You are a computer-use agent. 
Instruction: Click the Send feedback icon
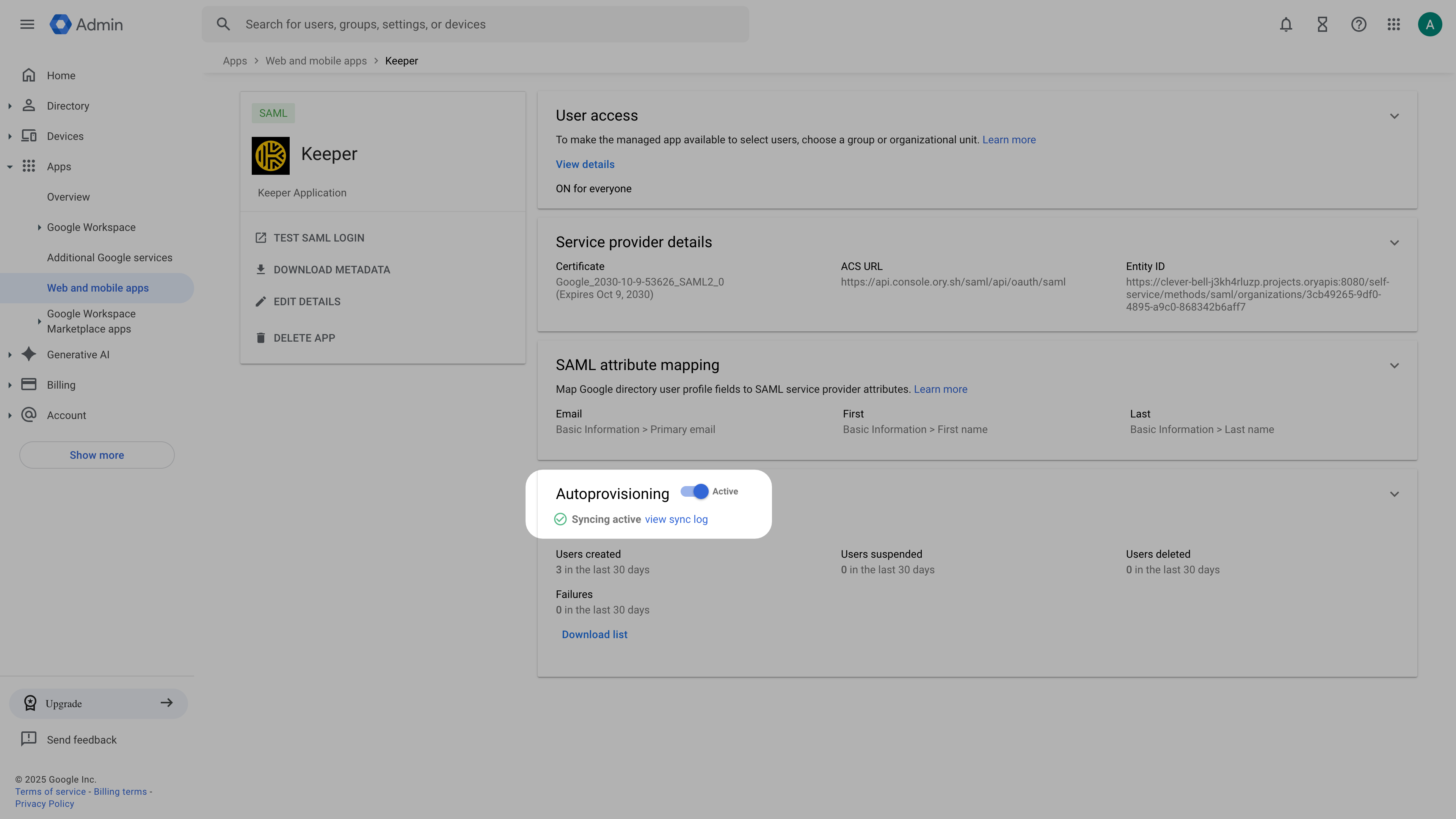[x=29, y=739]
